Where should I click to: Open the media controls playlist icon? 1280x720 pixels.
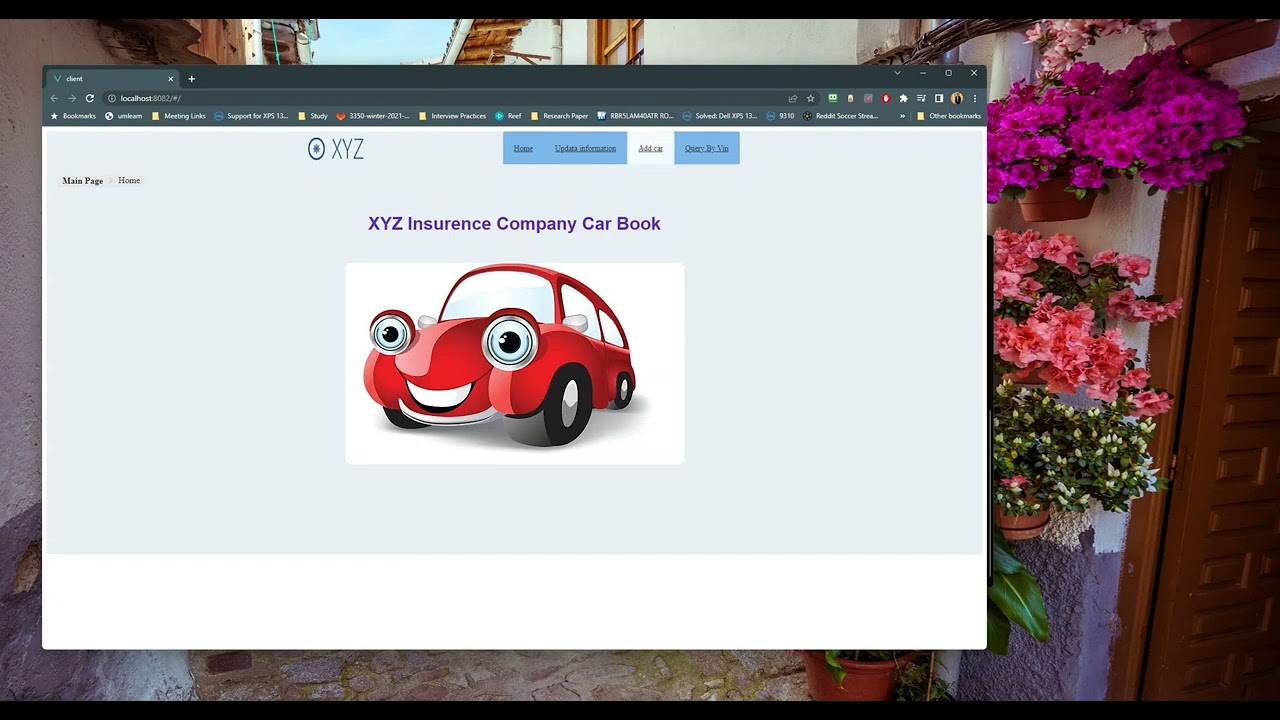[x=921, y=98]
